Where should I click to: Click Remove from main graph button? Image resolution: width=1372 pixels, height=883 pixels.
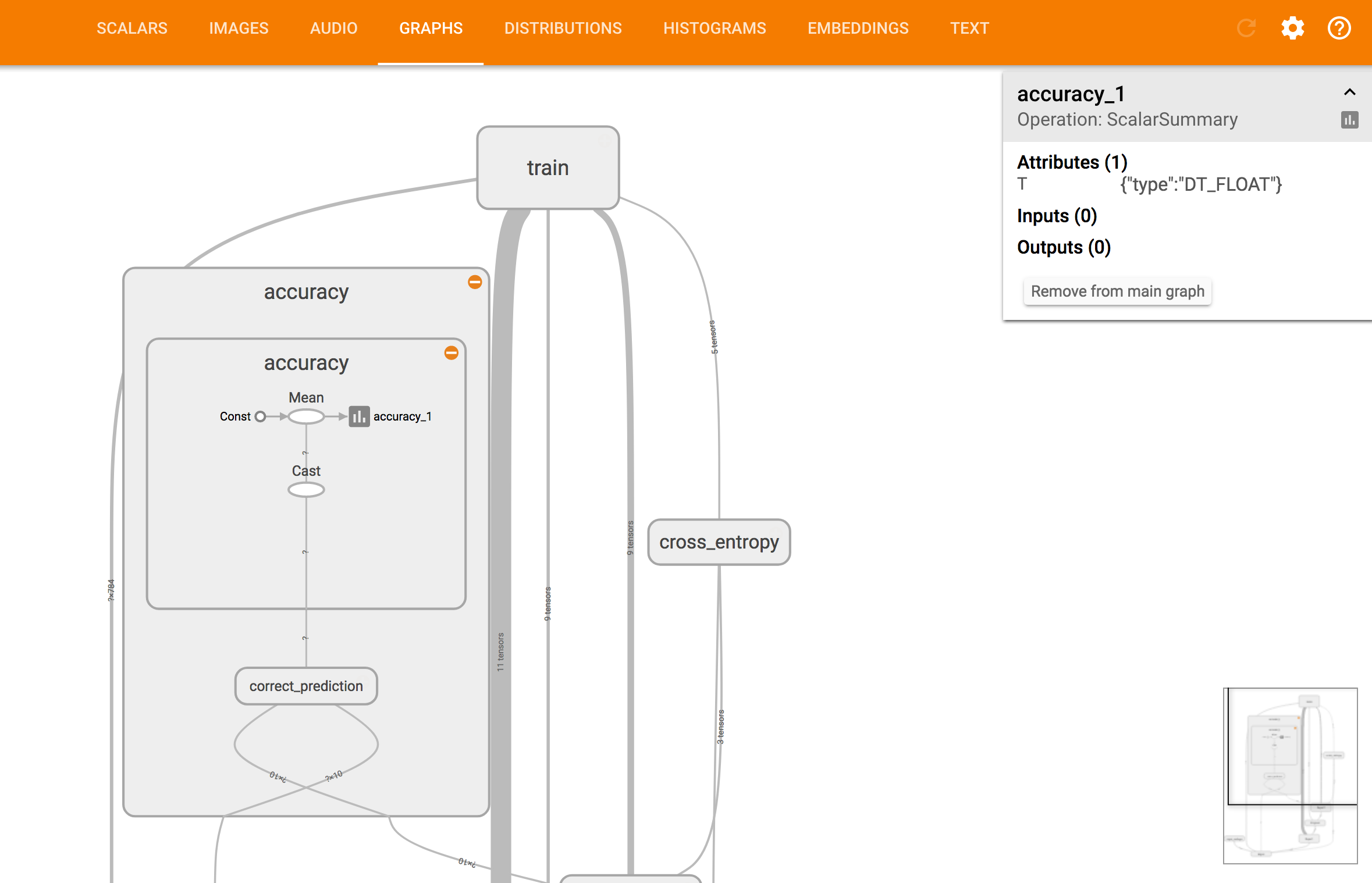[1117, 291]
